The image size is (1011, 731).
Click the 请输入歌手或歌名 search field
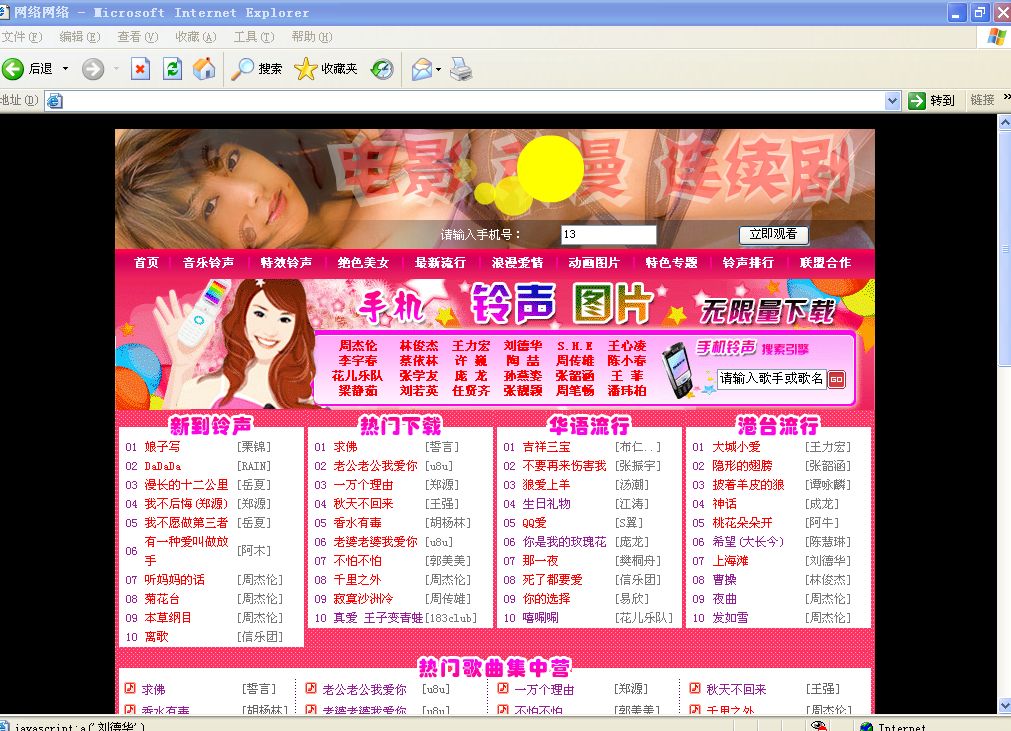tap(772, 378)
